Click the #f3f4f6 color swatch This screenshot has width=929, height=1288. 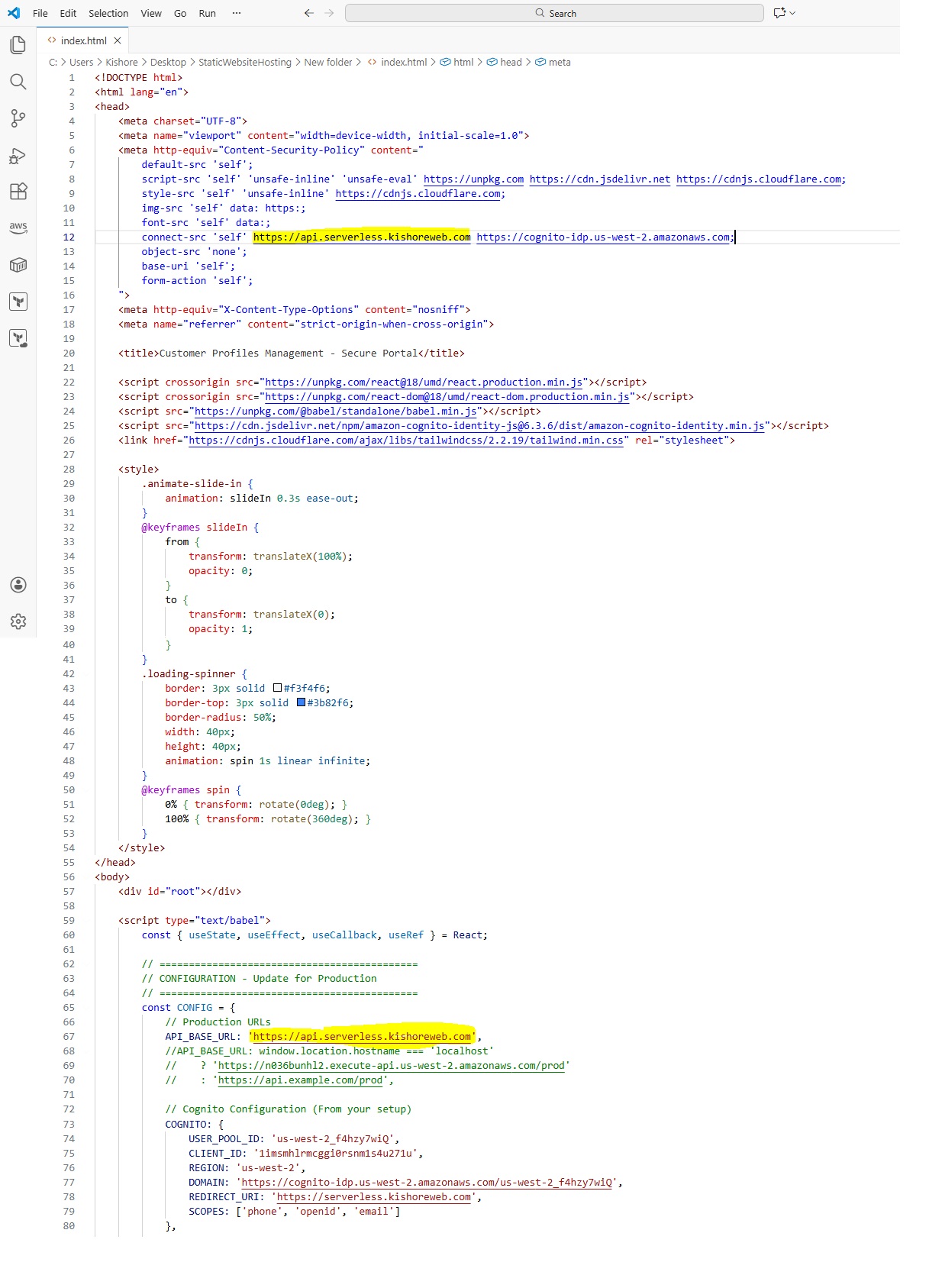pos(277,688)
